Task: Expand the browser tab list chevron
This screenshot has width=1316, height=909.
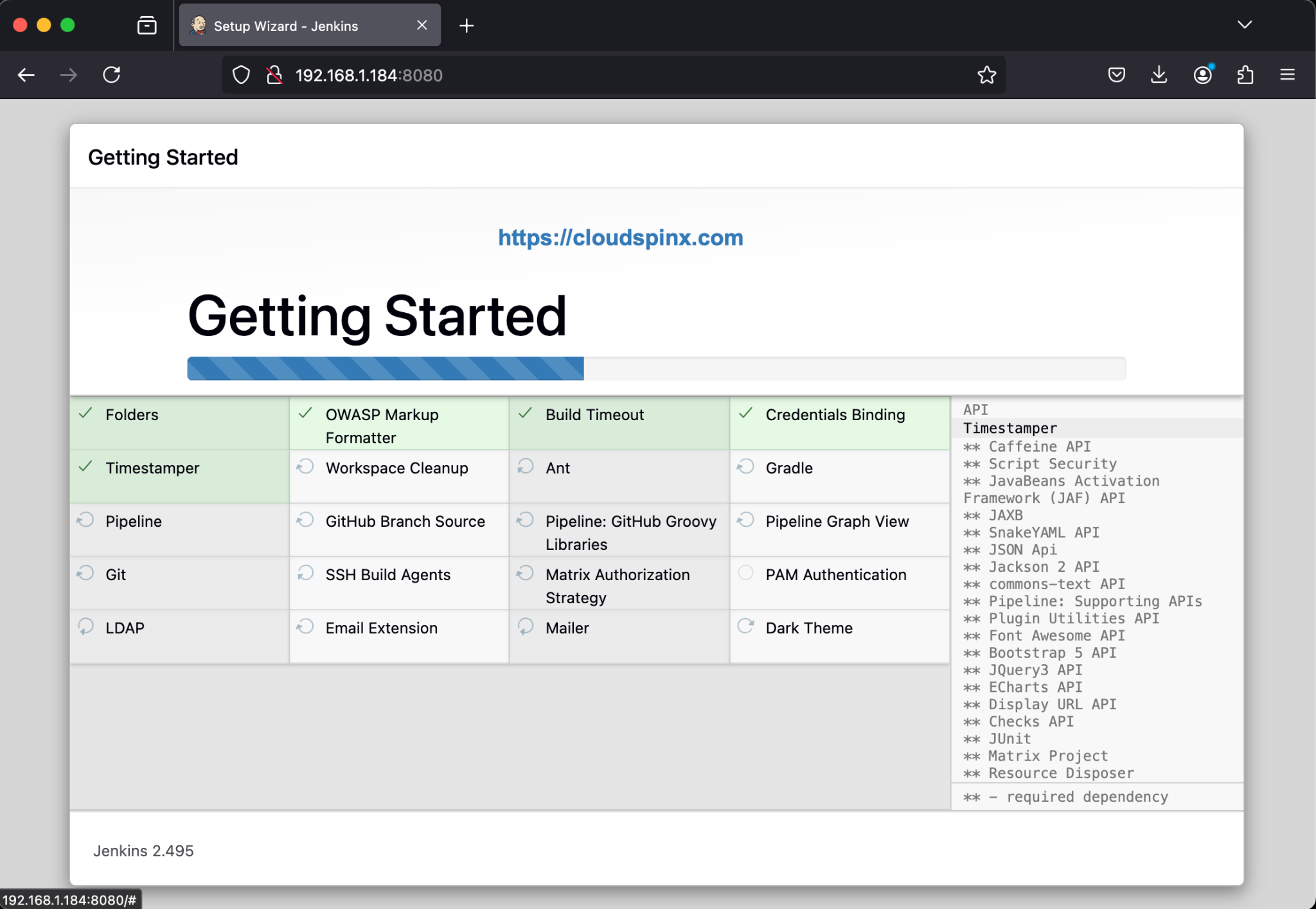Action: [1245, 25]
